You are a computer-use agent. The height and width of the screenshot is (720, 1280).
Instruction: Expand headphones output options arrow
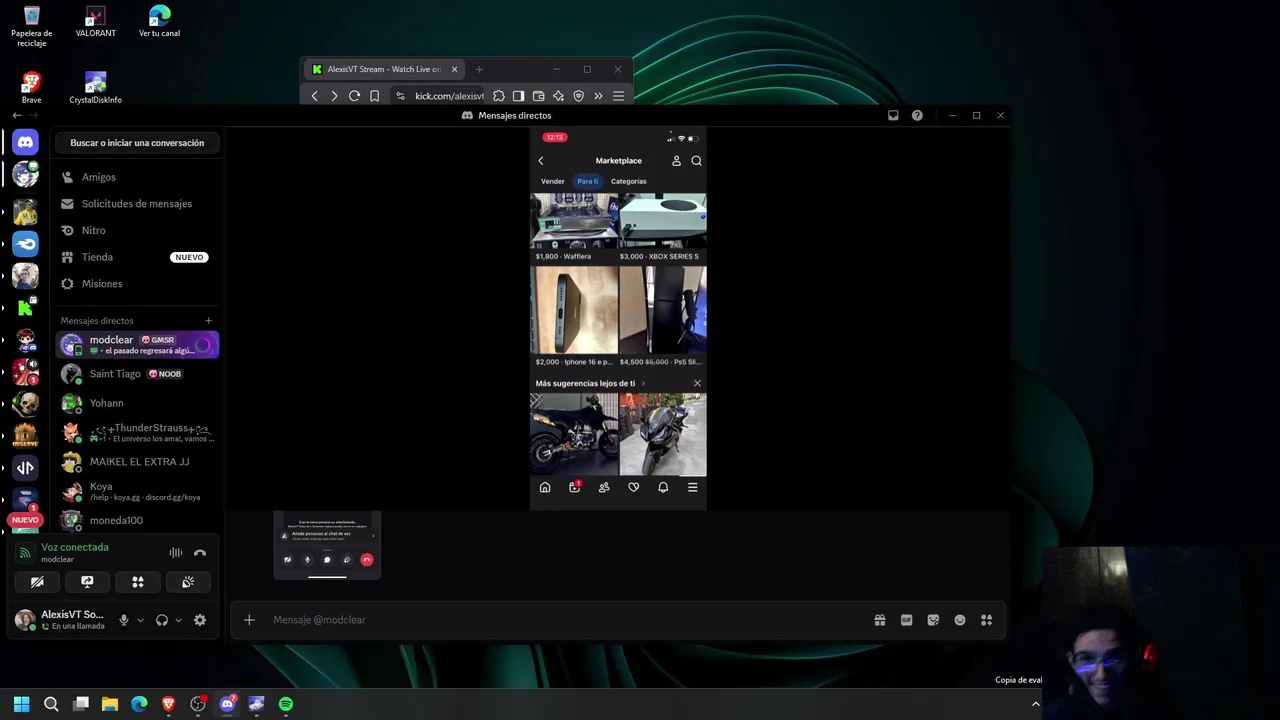(x=179, y=620)
